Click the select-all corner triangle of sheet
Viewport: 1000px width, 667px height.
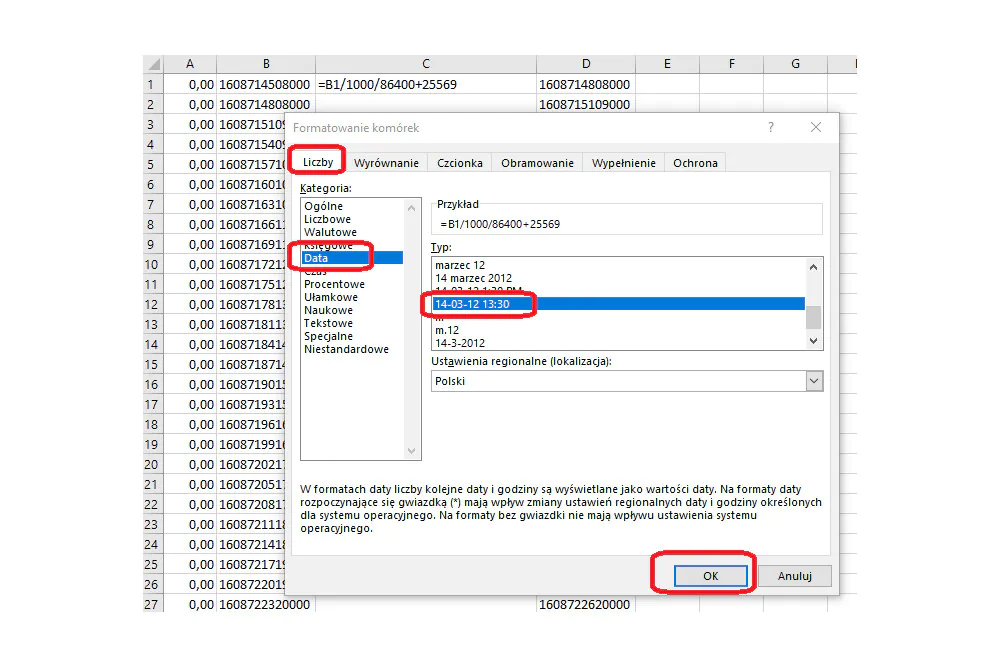[x=154, y=64]
